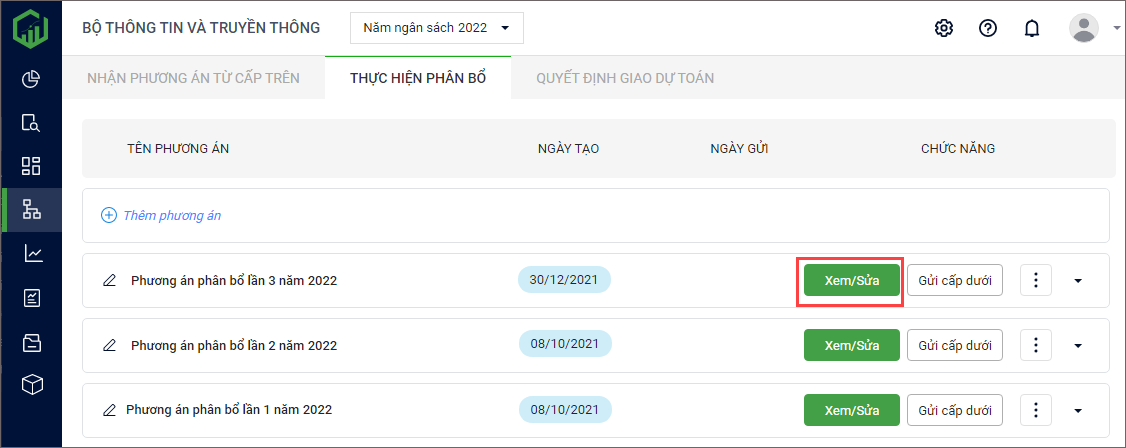
Task: Switch to Nhận phương án từ cấp trên tab
Action: pyautogui.click(x=193, y=78)
